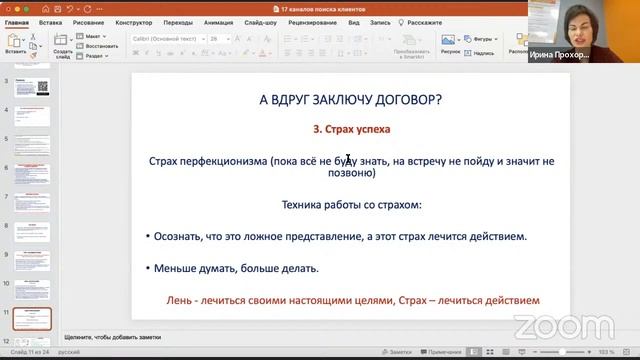Open the Вставить paste dropdown arrow
Image resolution: width=640 pixels, height=360 pixels.
[x=24, y=40]
